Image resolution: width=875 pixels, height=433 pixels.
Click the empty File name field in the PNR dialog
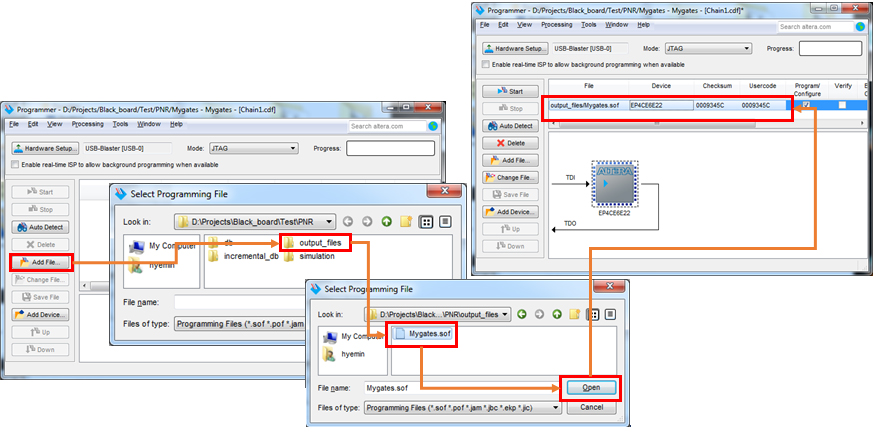click(240, 302)
